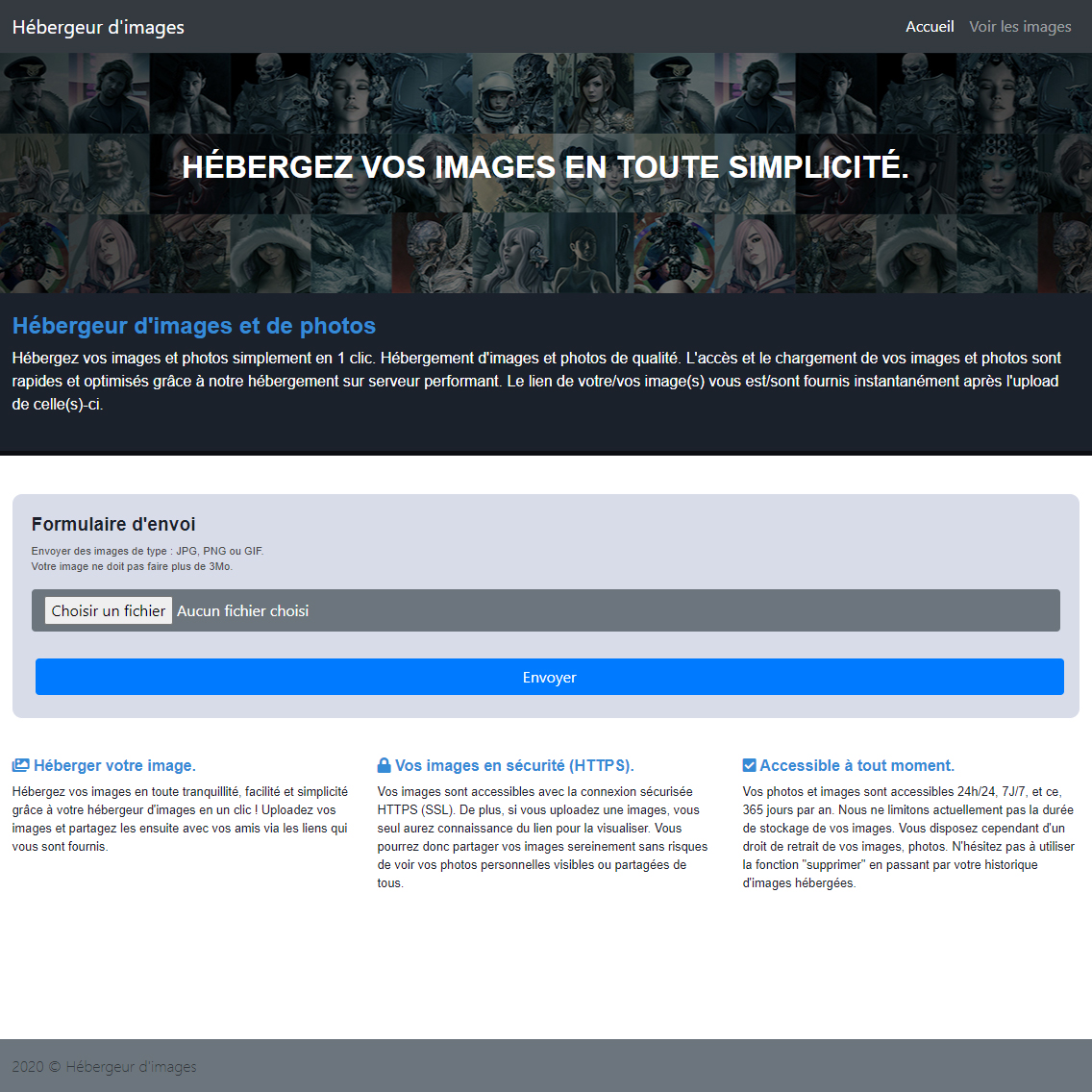Open the "Voir les images" navigation item
Image resolution: width=1092 pixels, height=1092 pixels.
[x=1020, y=26]
